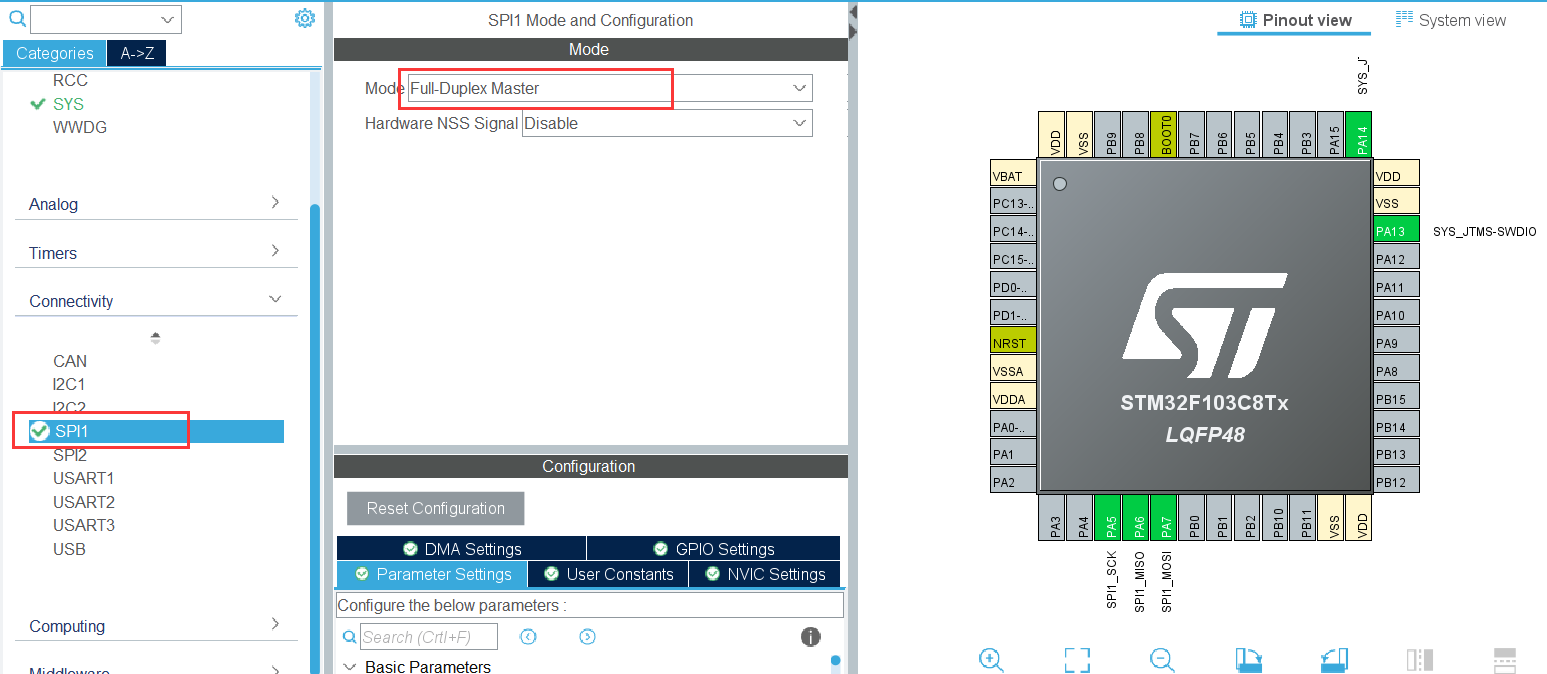
Task: Open the pinout settings gear icon
Action: 305,17
